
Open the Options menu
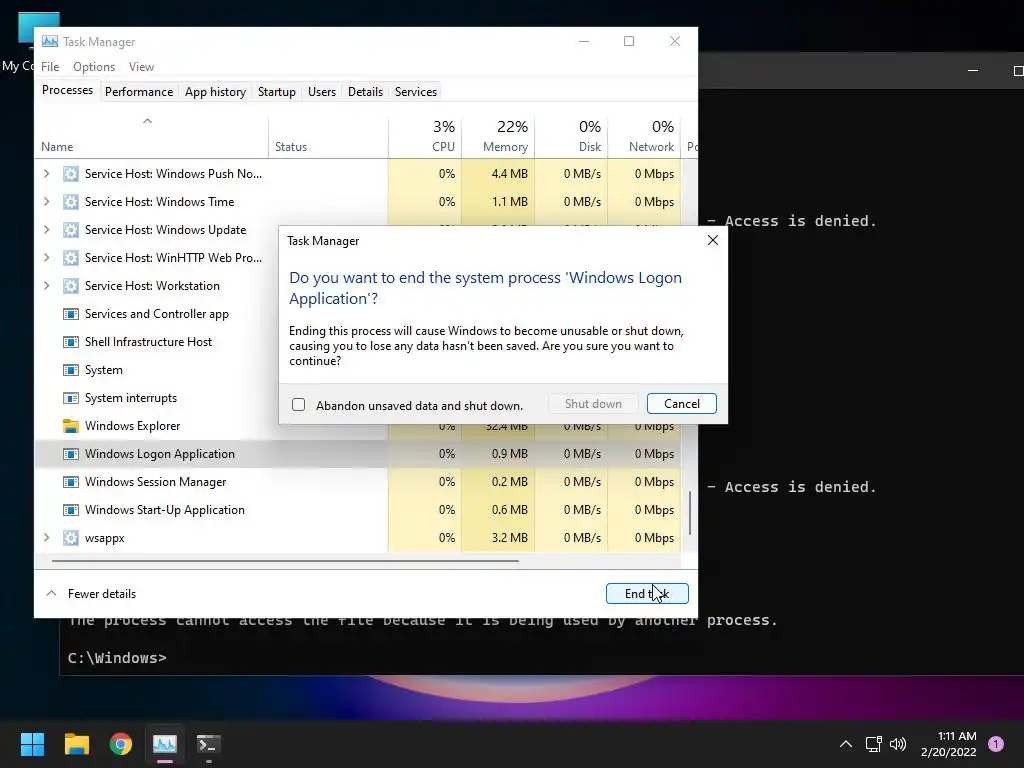[x=93, y=67]
